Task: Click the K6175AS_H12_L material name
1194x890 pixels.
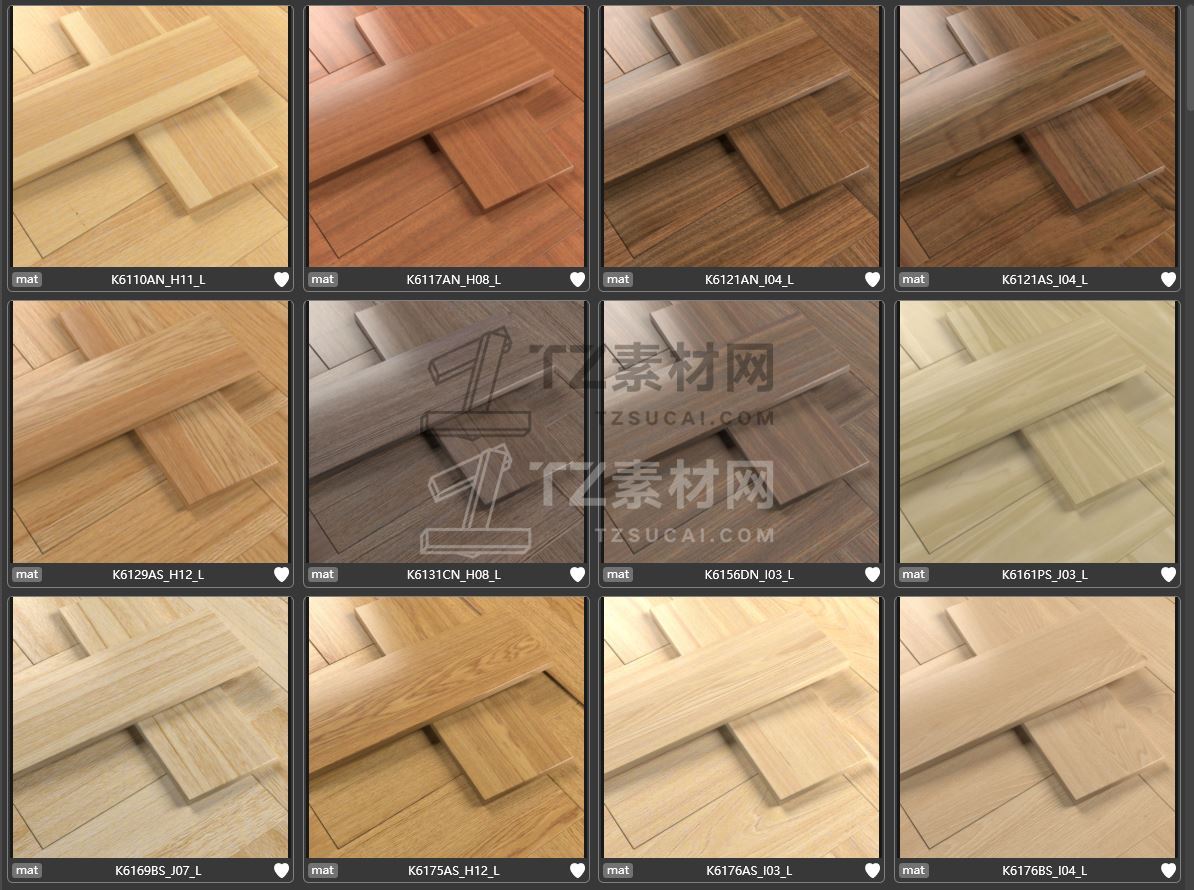Action: tap(454, 869)
